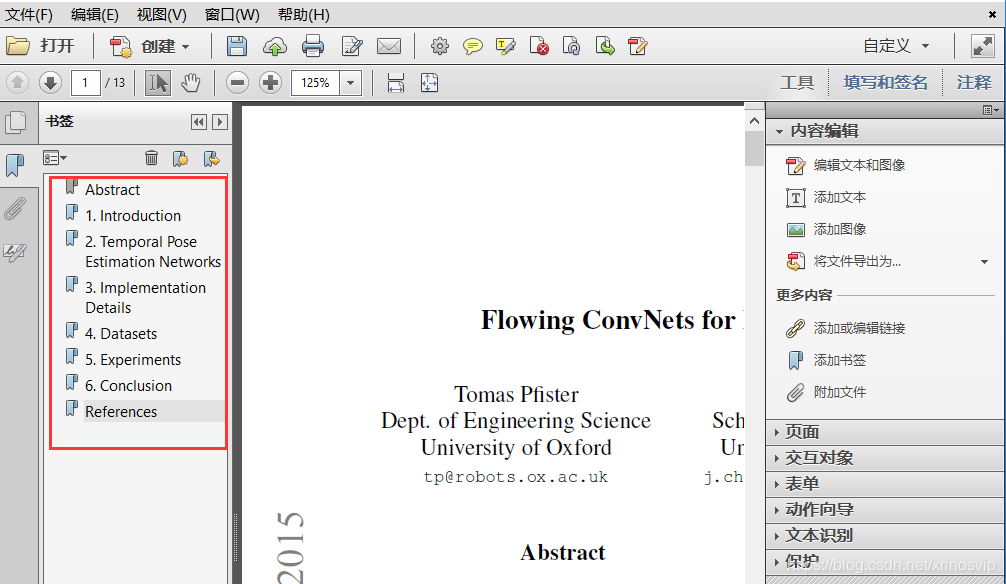Open the 自定义 dropdown
This screenshot has width=1006, height=584.
click(x=896, y=46)
